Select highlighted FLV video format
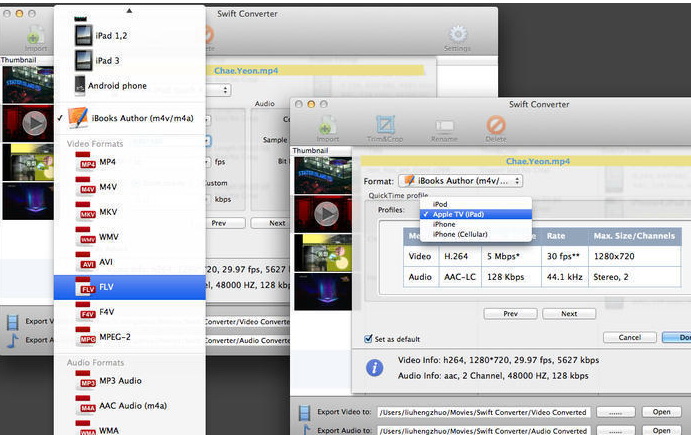 [x=130, y=287]
